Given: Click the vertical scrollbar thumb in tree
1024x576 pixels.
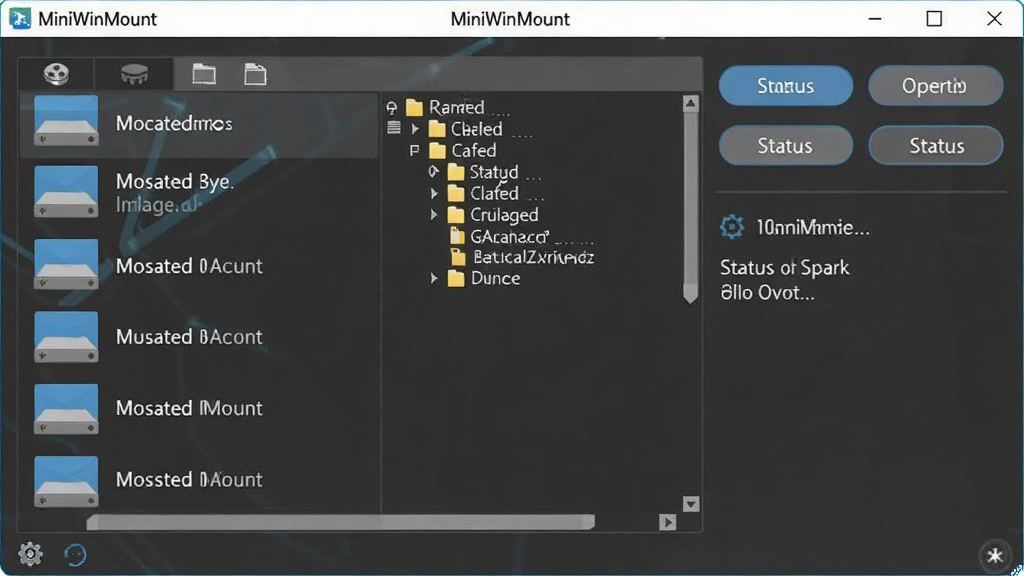Looking at the screenshot, I should coord(690,208).
